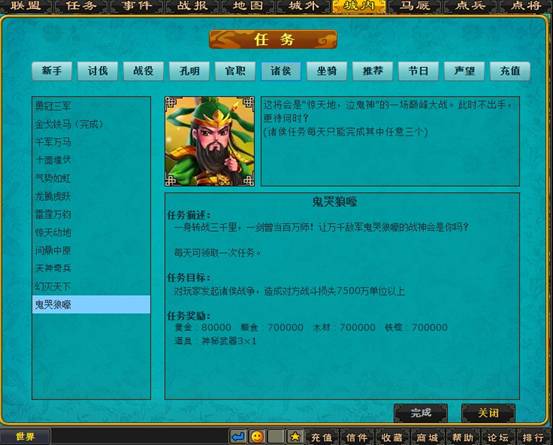Select the 官职 quest tab
Viewport: 553px width, 445px height.
coord(235,71)
